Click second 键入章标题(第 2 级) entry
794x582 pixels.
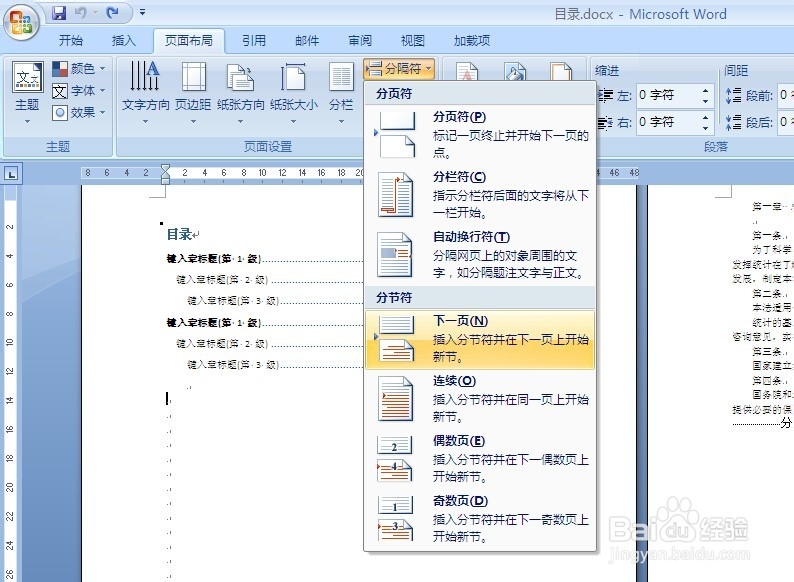coord(222,343)
